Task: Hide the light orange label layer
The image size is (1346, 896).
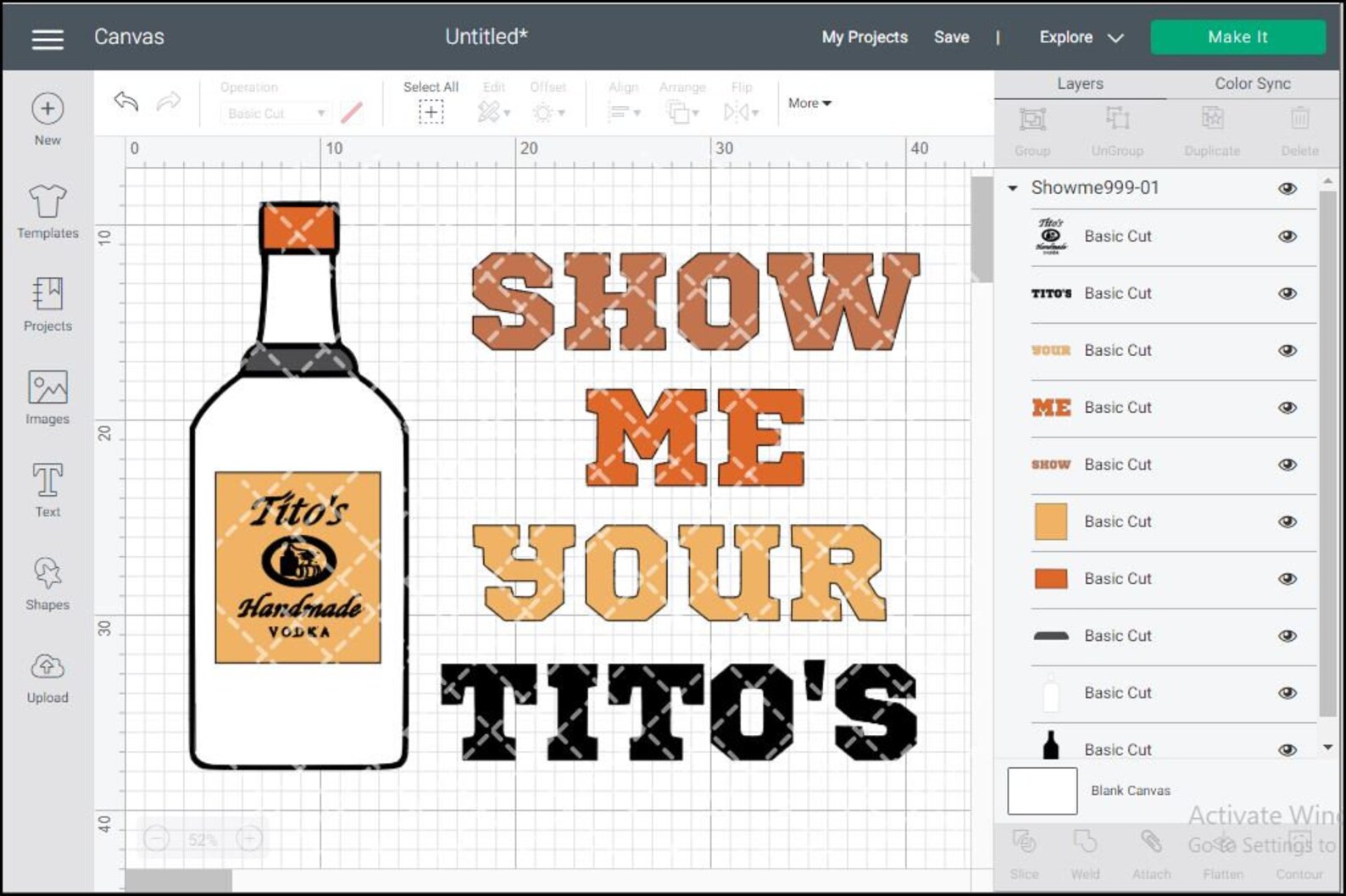Action: coord(1288,521)
